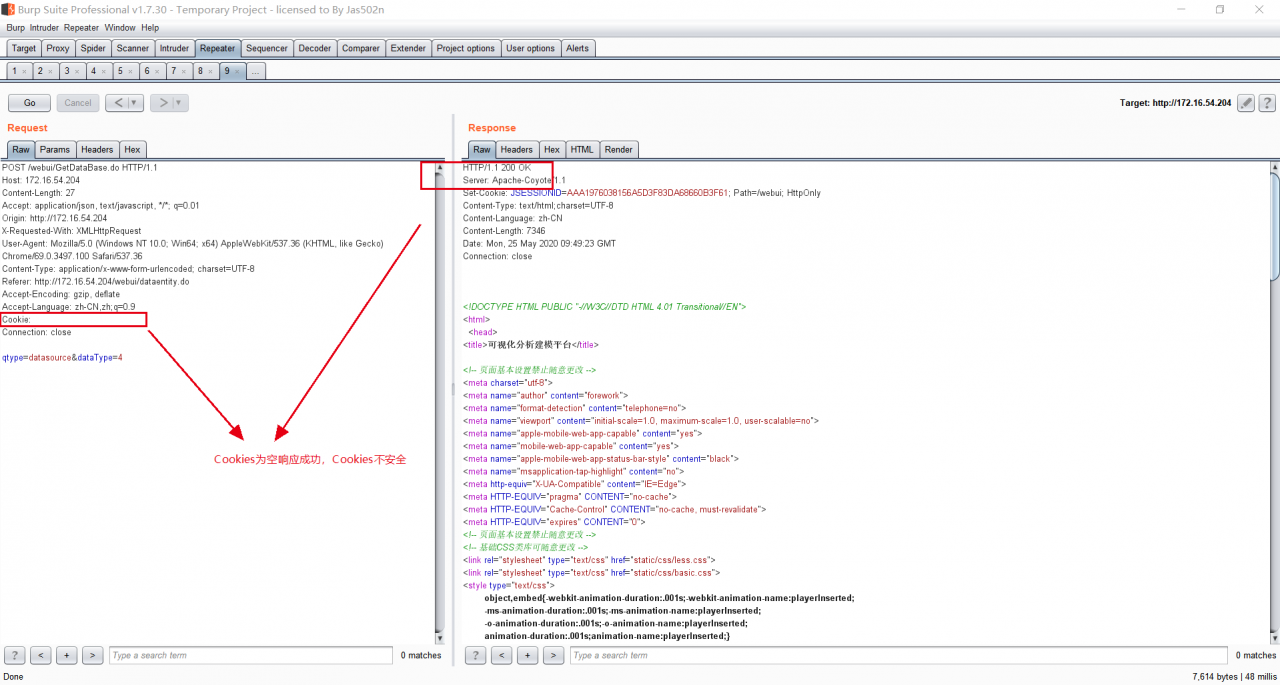Select request Hex view tab
Viewport: 1280px width, 685px height.
(132, 149)
